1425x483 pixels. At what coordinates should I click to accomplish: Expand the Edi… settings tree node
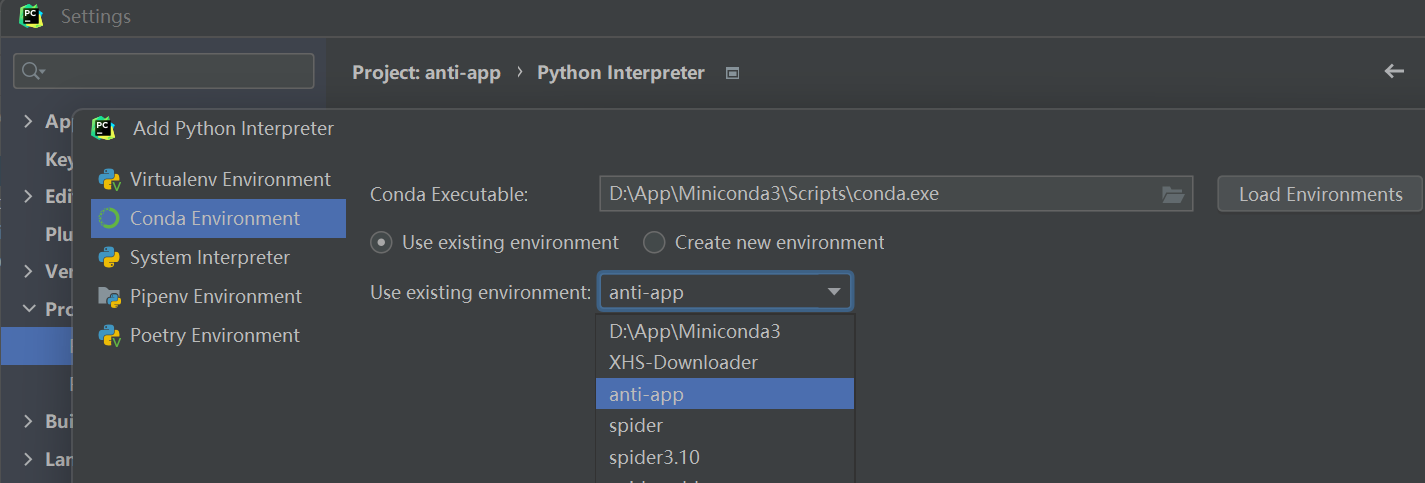(28, 197)
